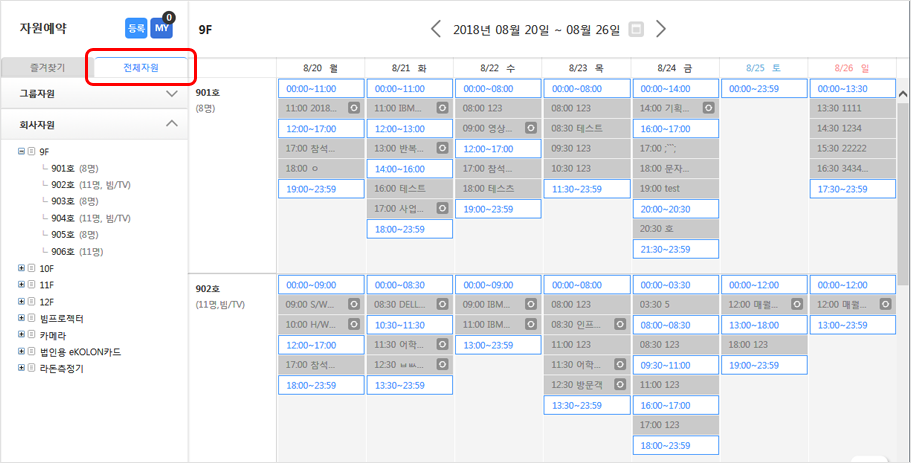
Task: Expand the 그룹자원 section
Action: point(171,94)
